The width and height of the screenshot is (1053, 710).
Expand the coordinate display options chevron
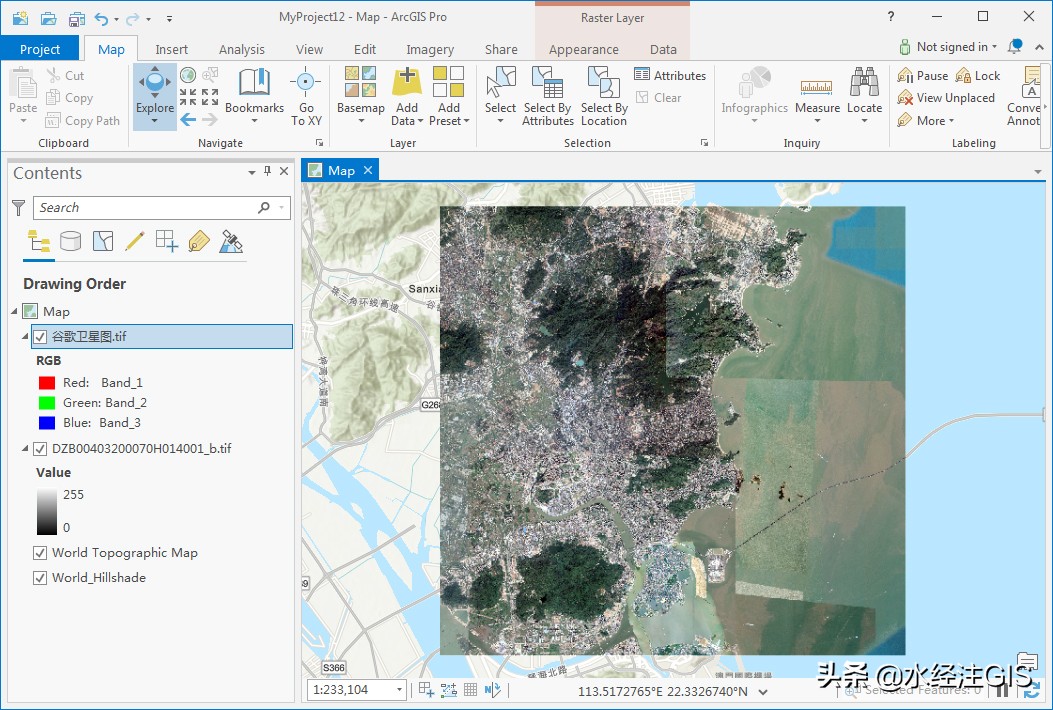point(763,691)
